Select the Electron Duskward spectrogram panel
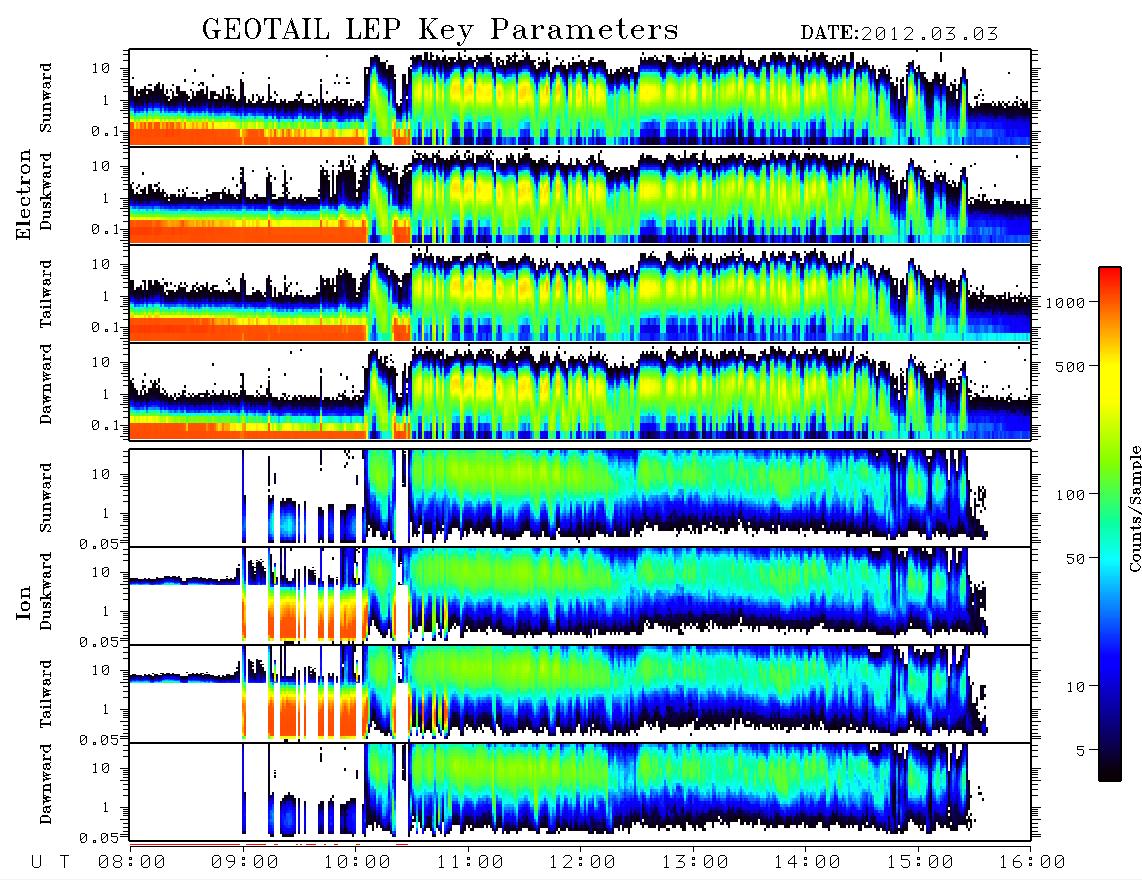Screen dimensions: 1142x880 [580, 195]
